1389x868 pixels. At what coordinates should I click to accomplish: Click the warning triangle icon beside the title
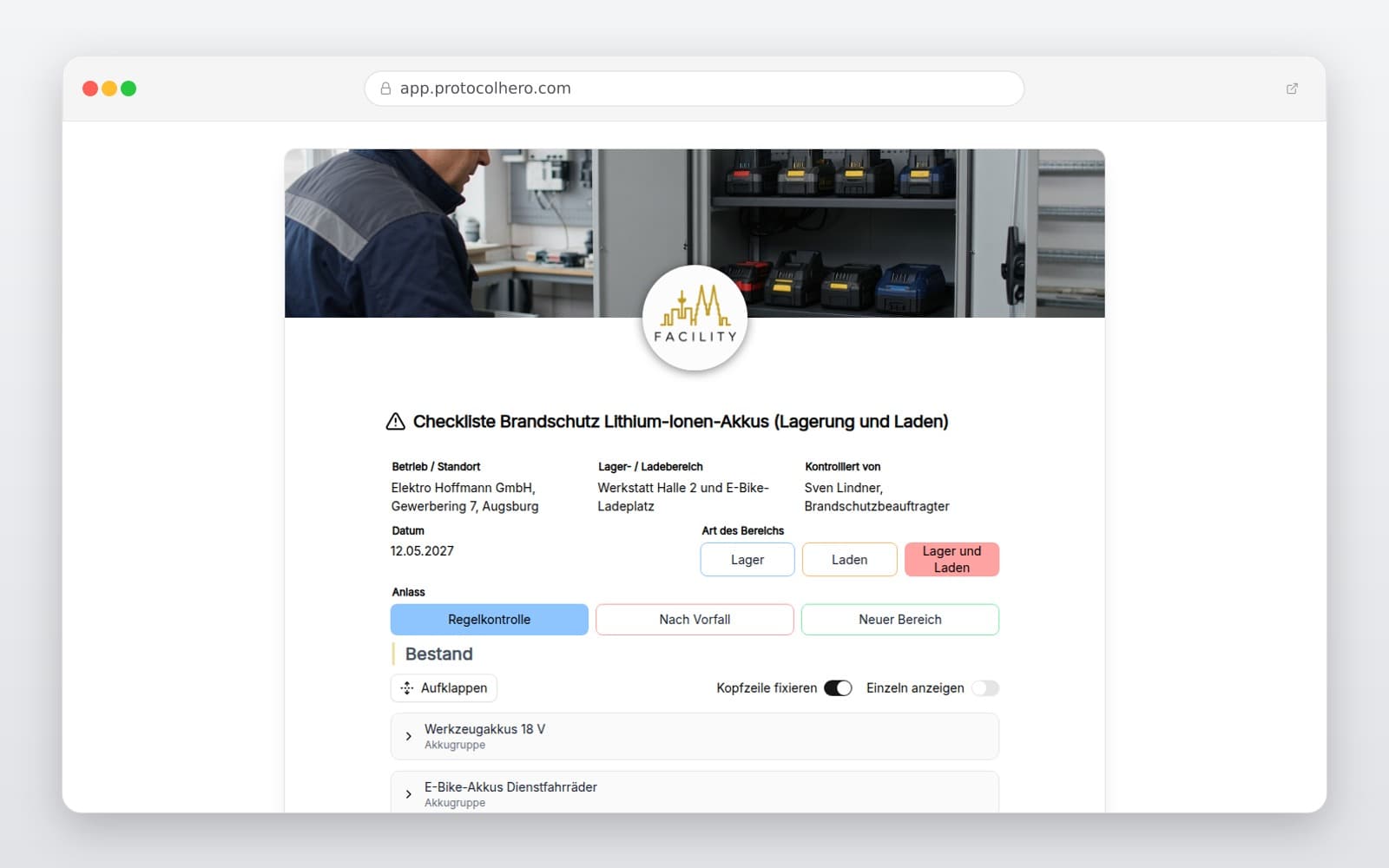tap(395, 422)
